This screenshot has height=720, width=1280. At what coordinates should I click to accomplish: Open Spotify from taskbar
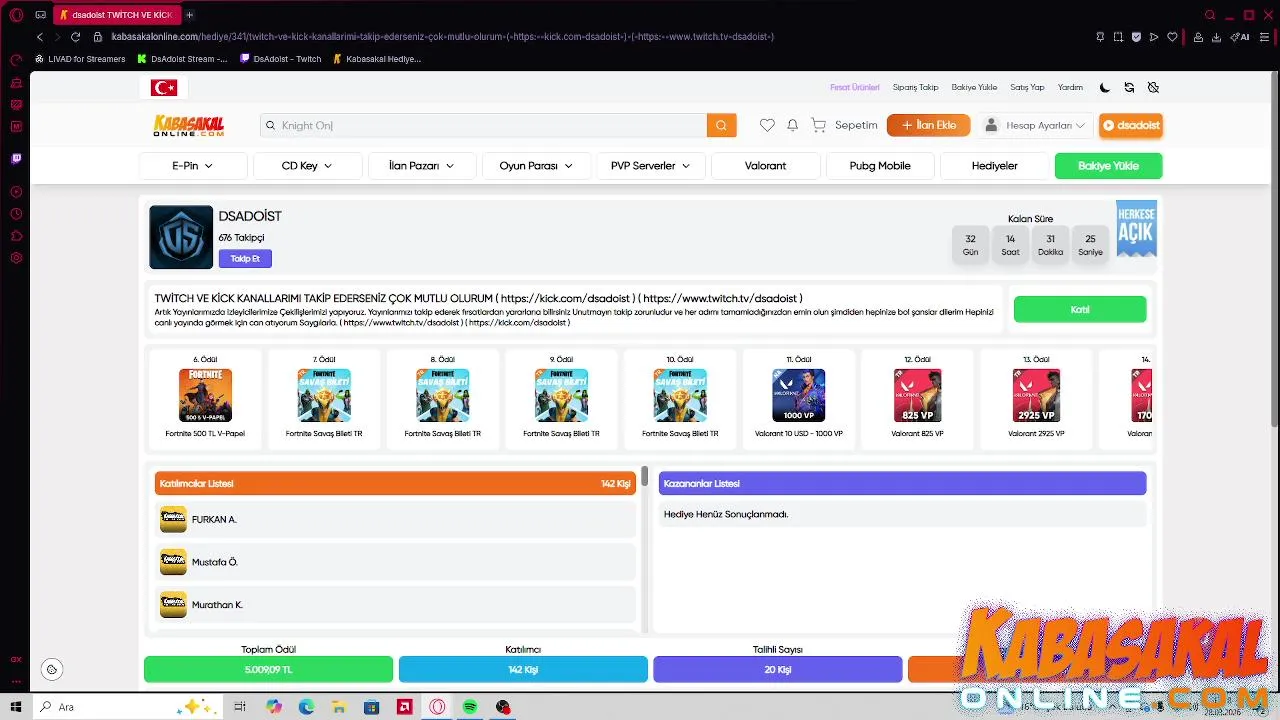coord(470,707)
